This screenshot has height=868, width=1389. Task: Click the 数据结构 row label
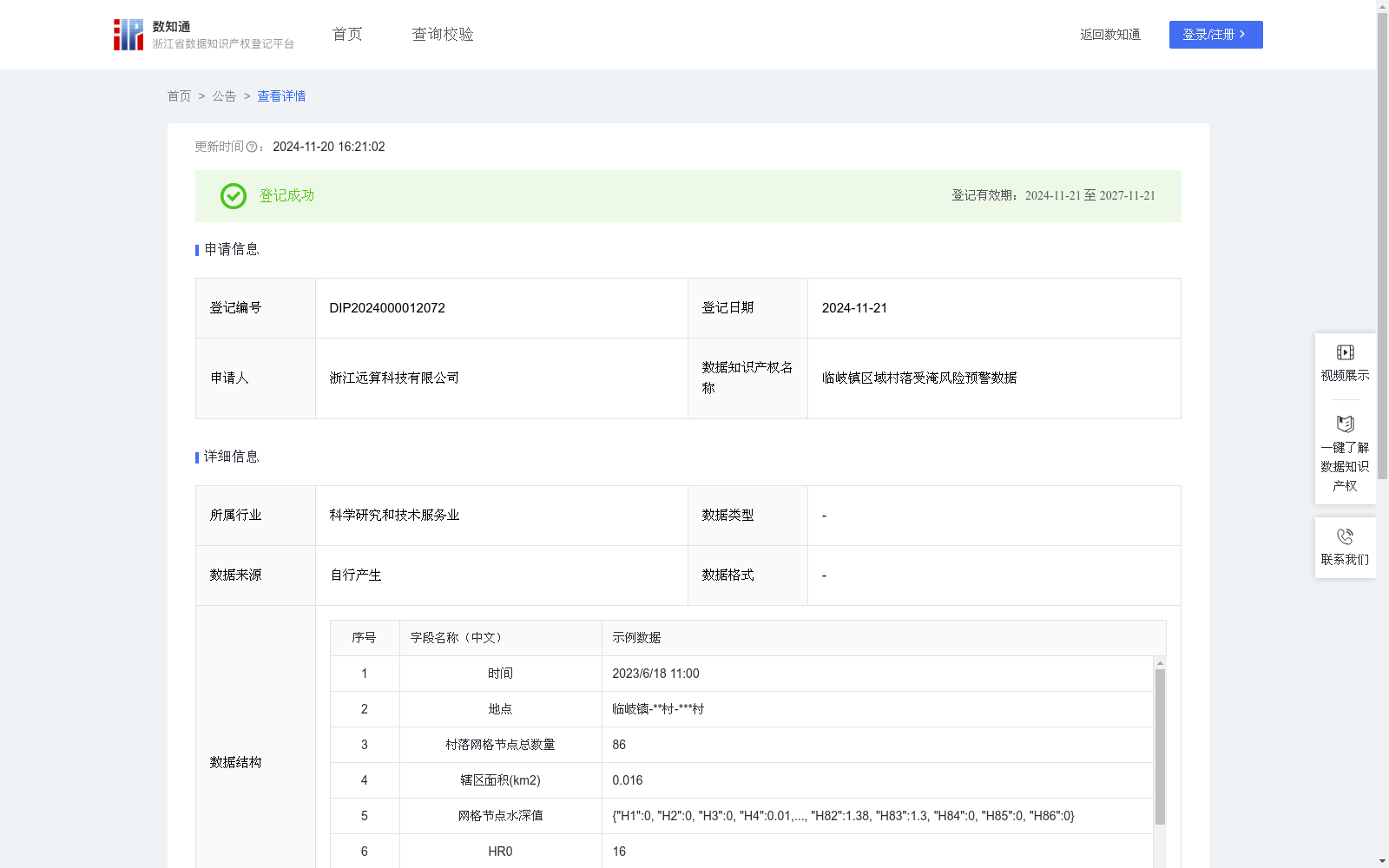235,762
